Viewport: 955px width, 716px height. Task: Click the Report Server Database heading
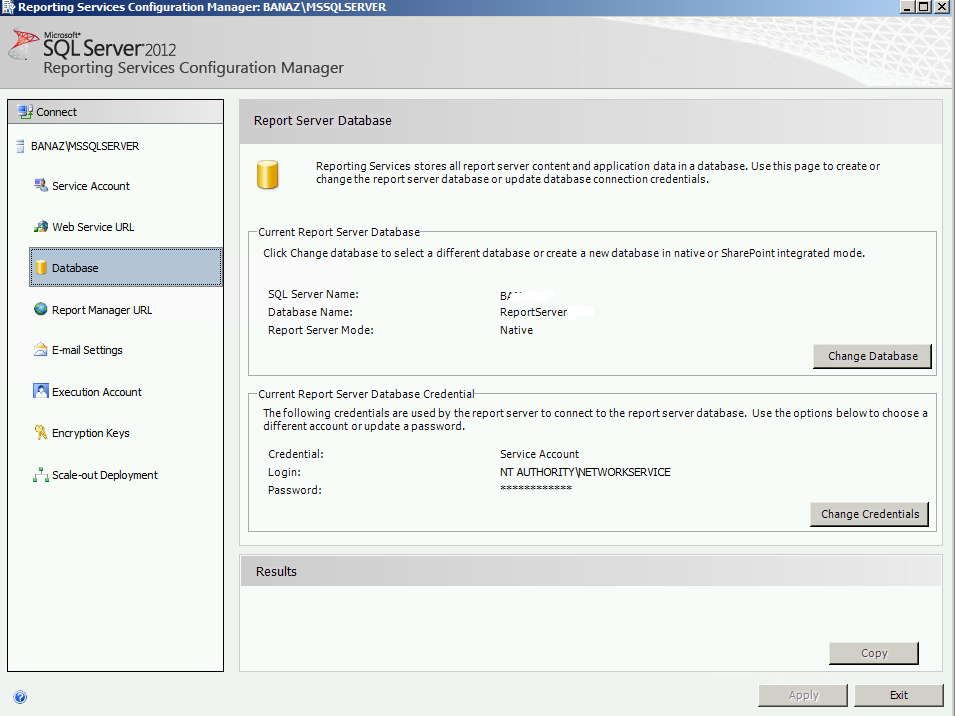point(323,121)
